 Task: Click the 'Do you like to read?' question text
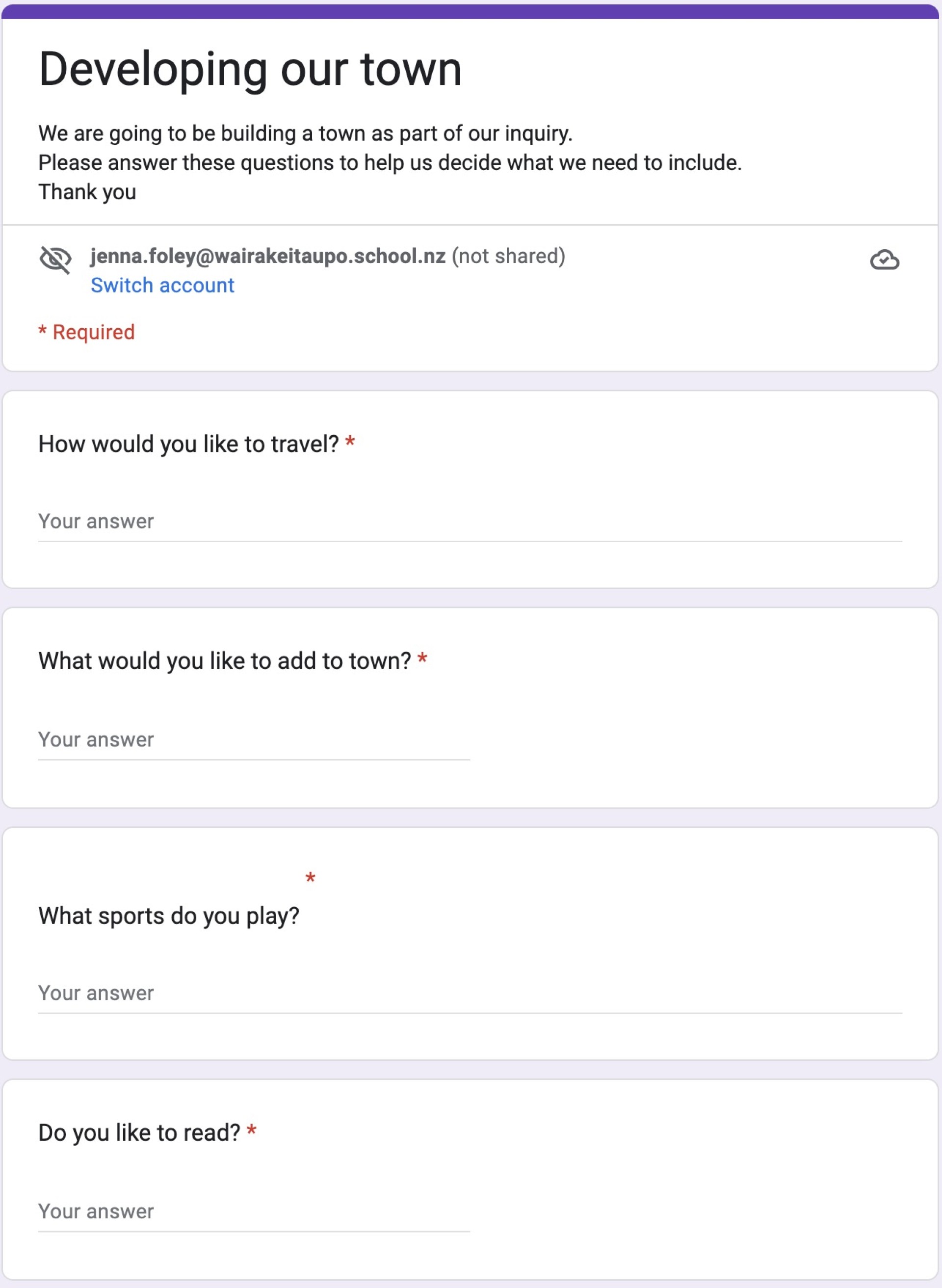pos(139,1132)
